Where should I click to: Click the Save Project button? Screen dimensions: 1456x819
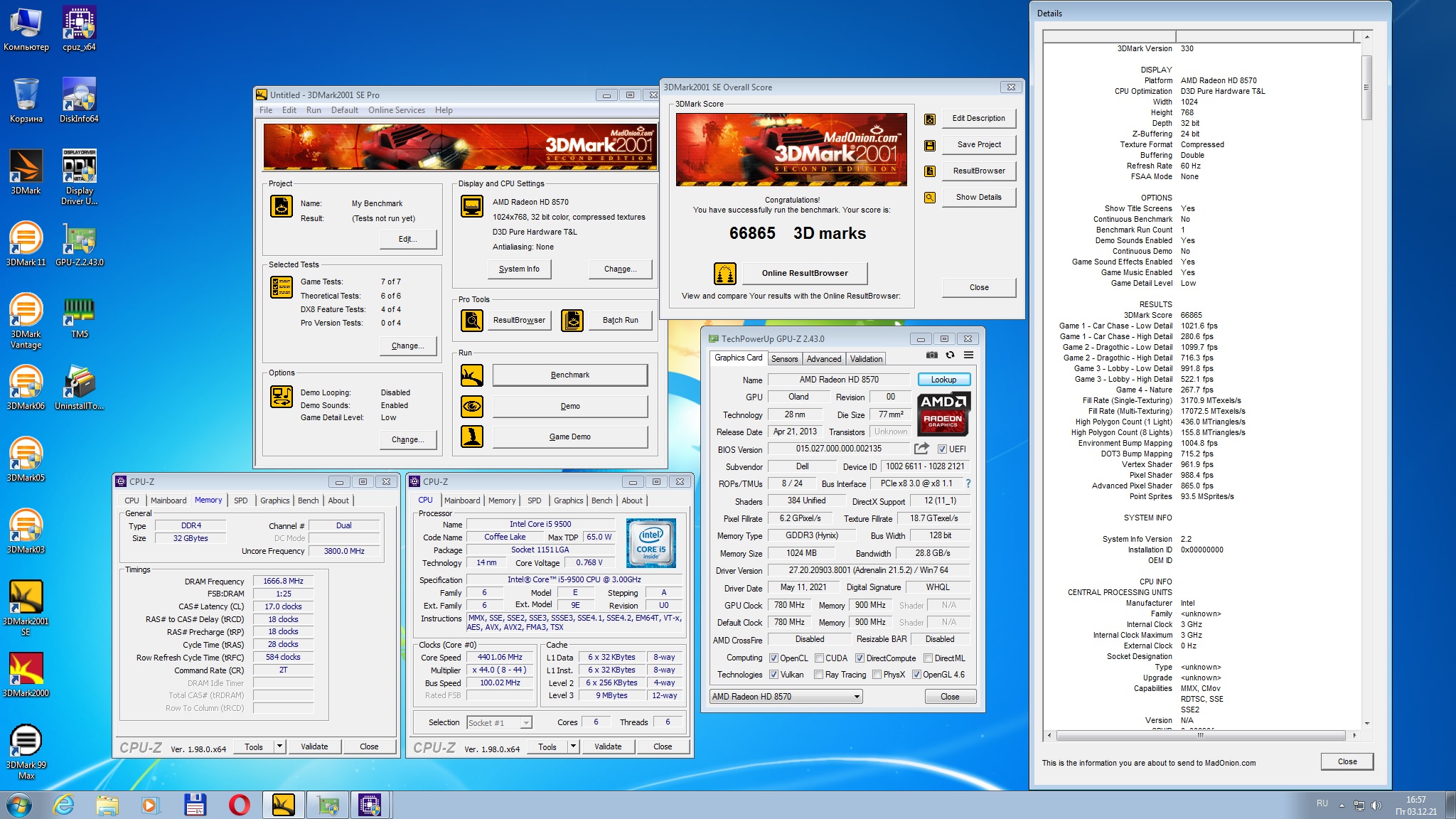point(979,145)
